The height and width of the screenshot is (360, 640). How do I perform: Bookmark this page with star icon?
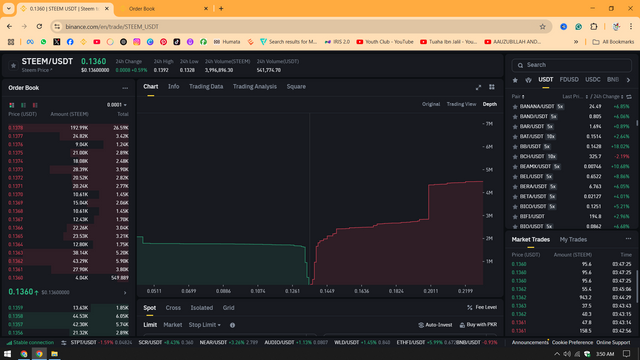click(x=542, y=27)
